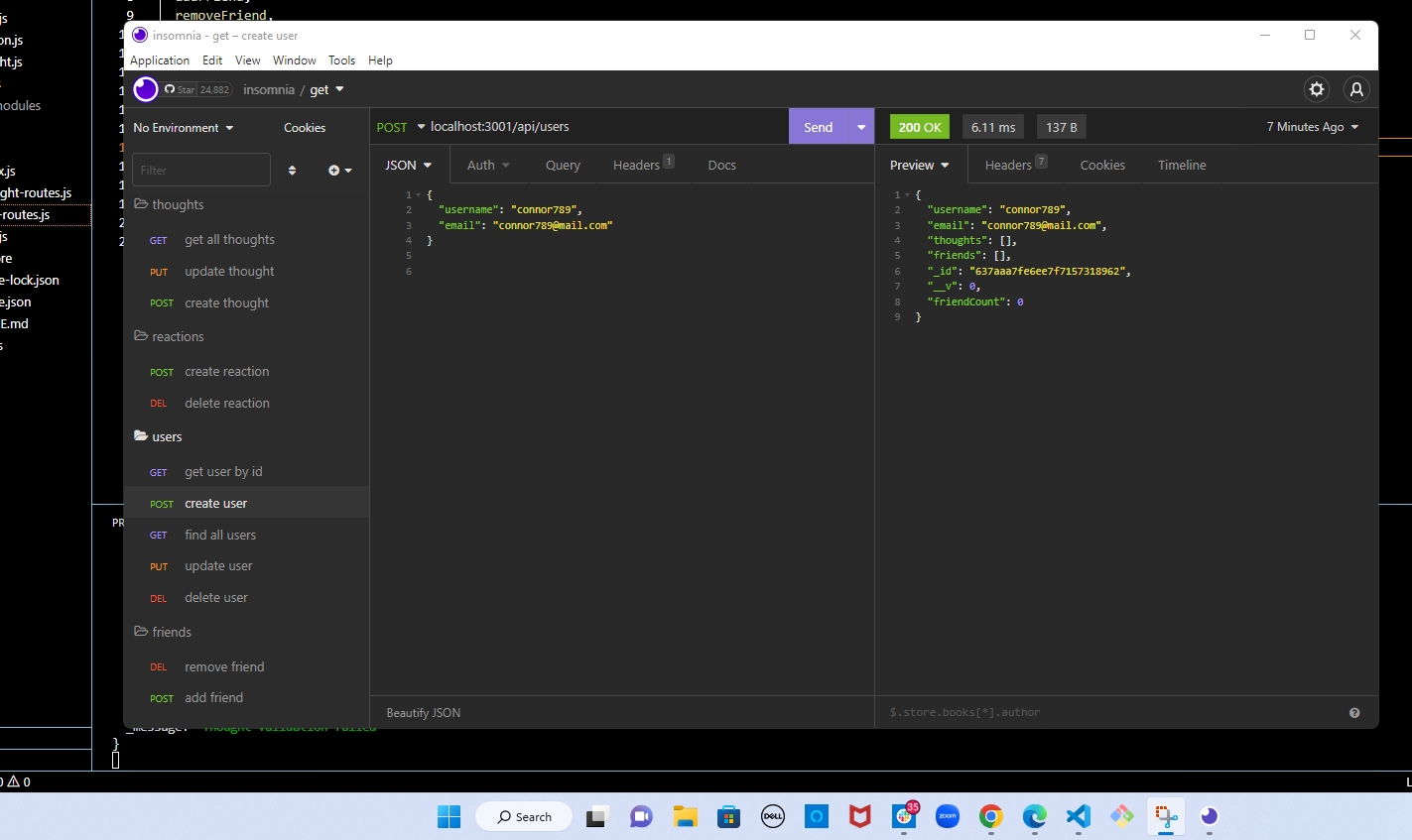
Task: Click the Filter requests input field
Action: [200, 170]
